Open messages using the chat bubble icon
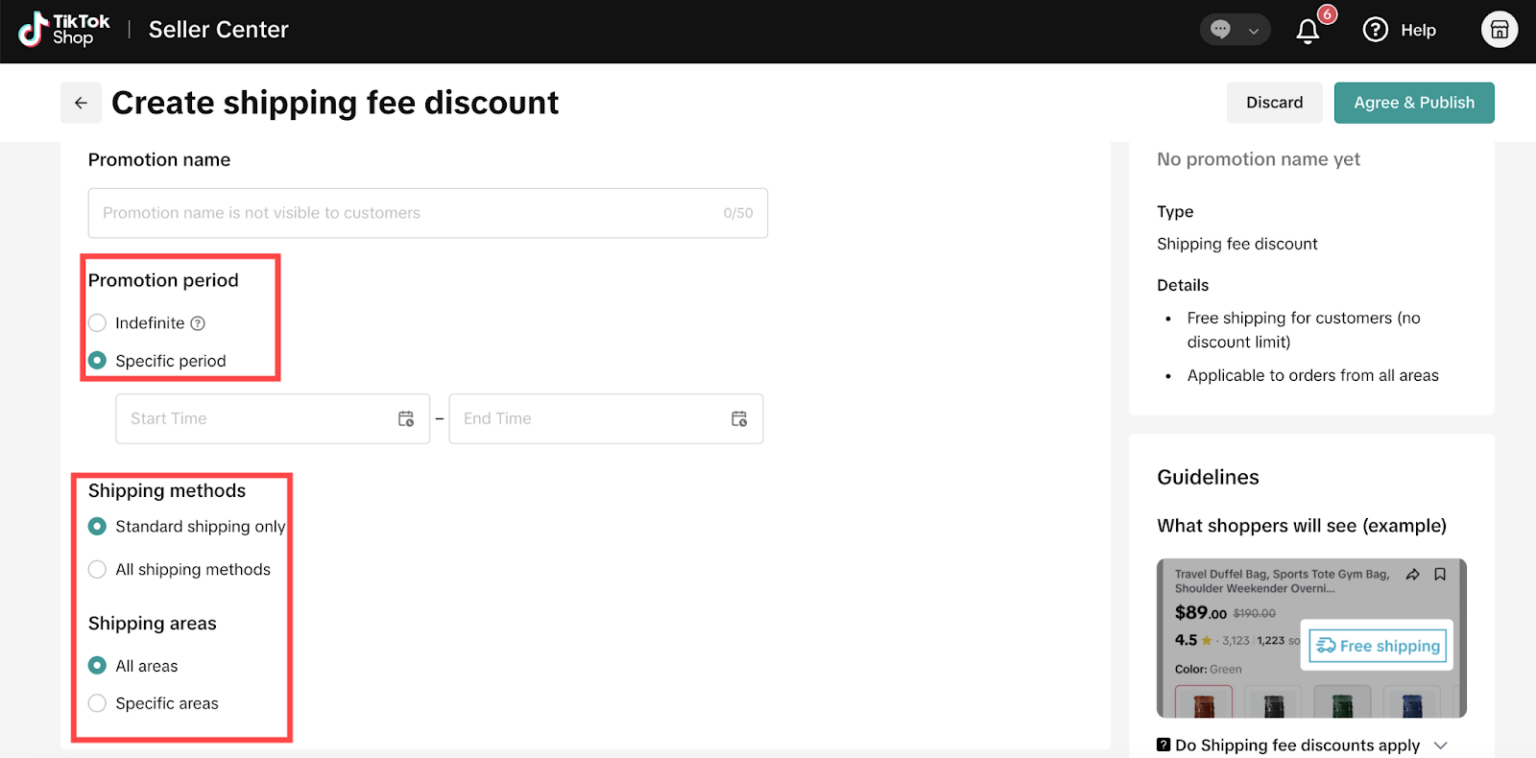The image size is (1536, 758). click(x=1222, y=30)
